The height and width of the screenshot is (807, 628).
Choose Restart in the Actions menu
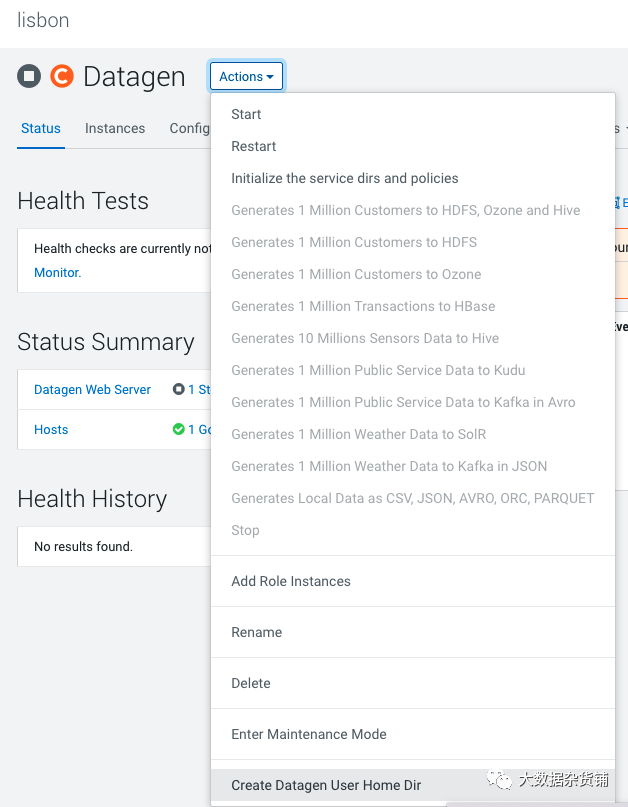click(253, 147)
